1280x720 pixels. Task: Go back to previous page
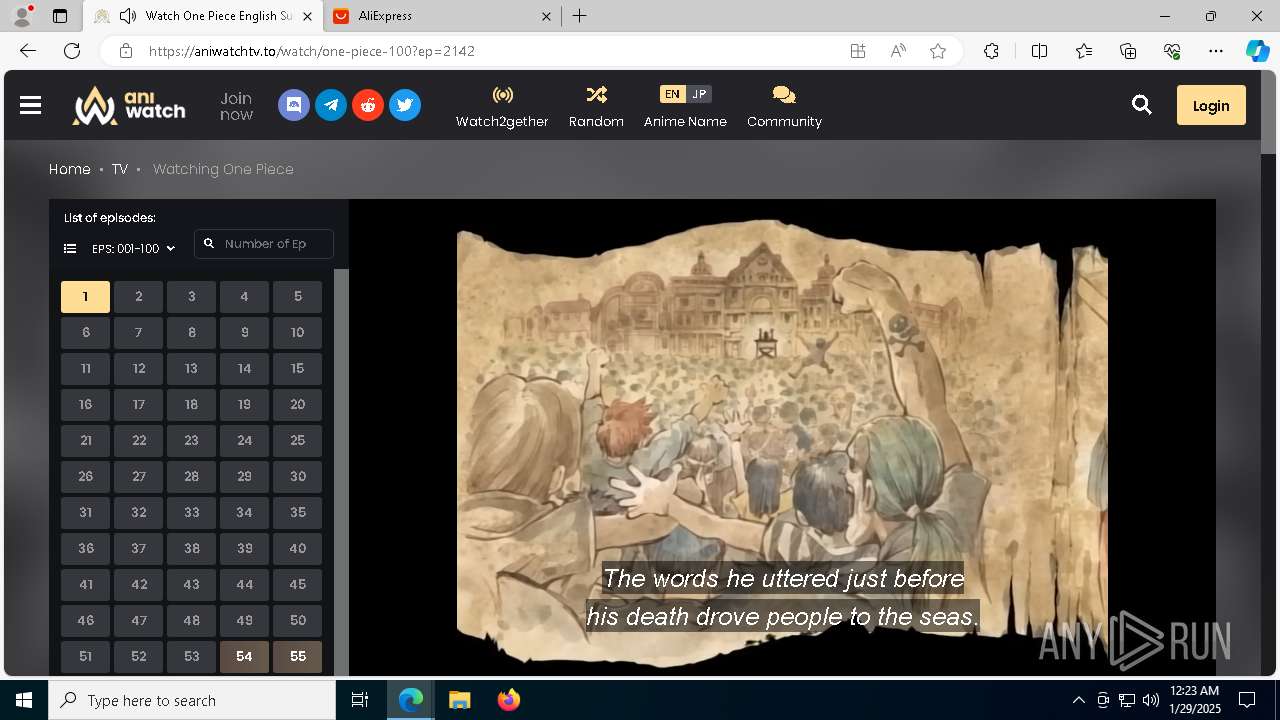coord(28,51)
